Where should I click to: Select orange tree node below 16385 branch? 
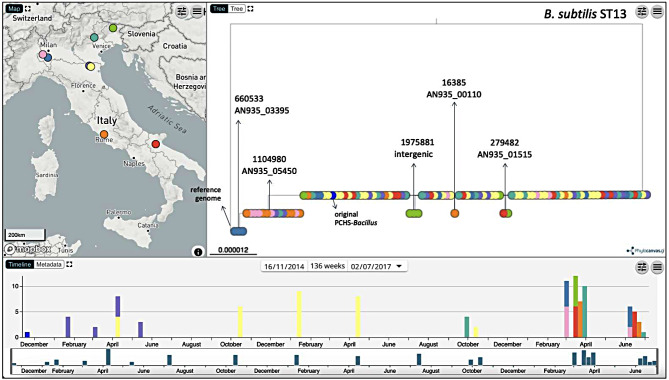coord(455,213)
